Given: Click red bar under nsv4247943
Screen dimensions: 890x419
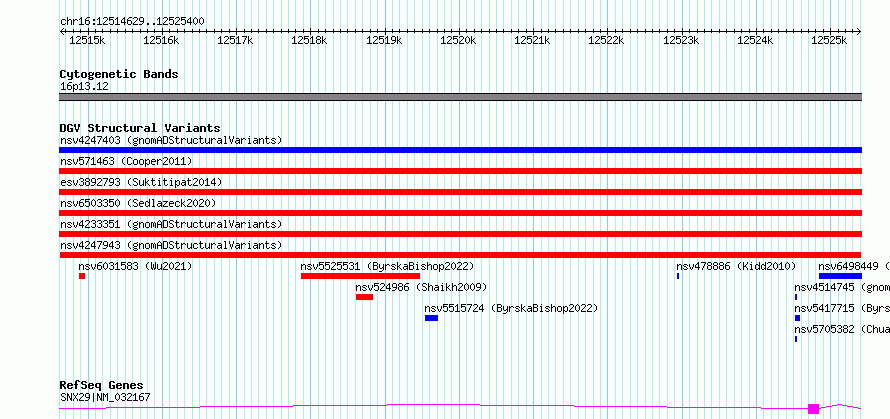Looking at the screenshot, I should pyautogui.click(x=460, y=255).
